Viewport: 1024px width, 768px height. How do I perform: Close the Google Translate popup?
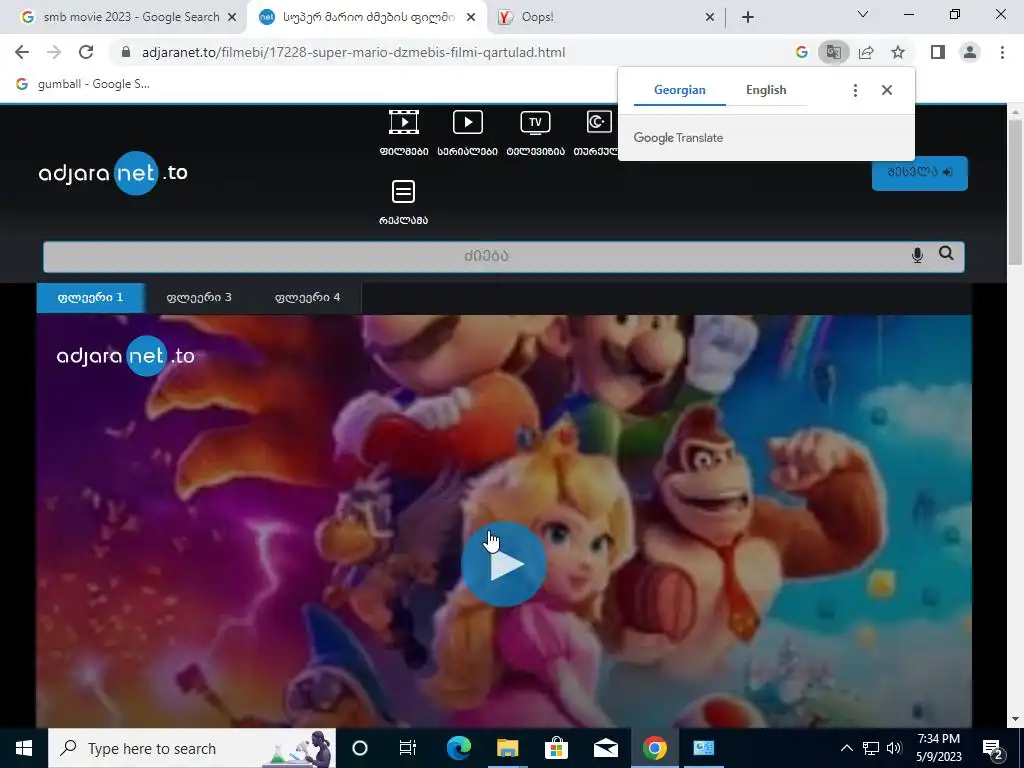click(x=886, y=90)
